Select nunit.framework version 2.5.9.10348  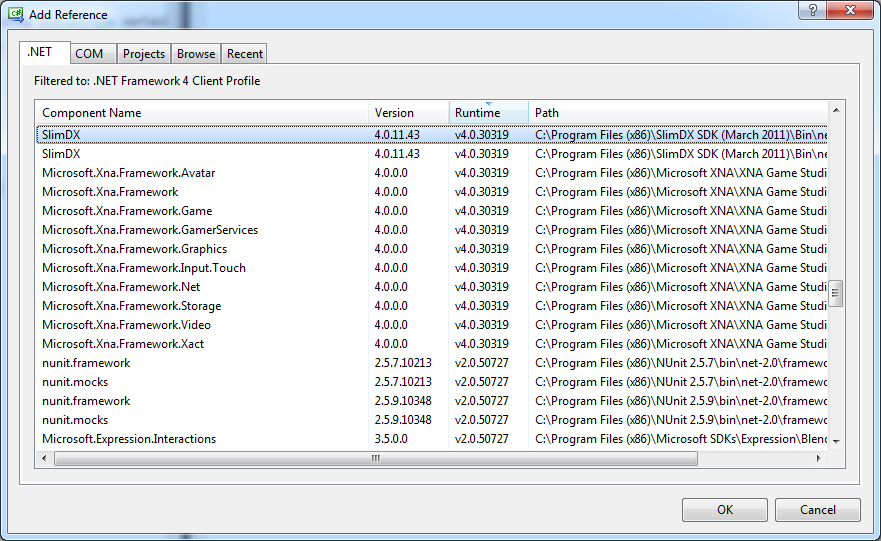tap(432, 401)
